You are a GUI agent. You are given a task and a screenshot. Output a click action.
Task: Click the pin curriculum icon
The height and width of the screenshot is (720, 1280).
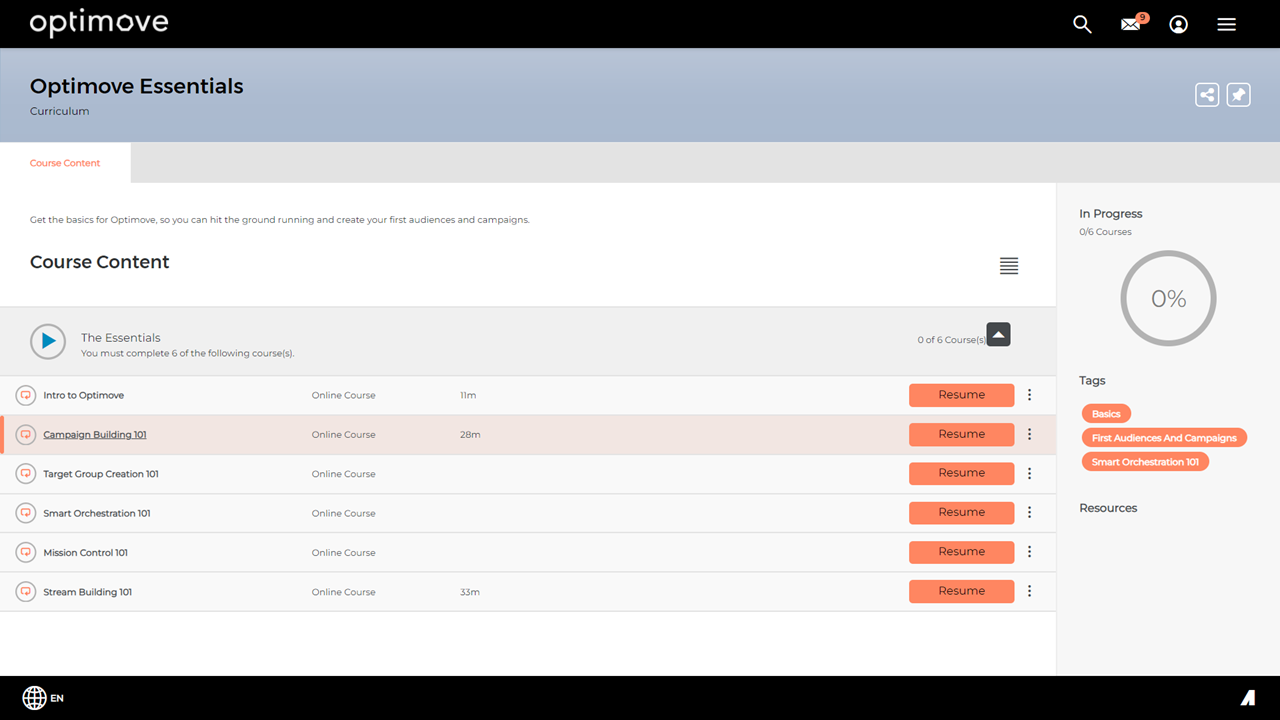(1238, 95)
